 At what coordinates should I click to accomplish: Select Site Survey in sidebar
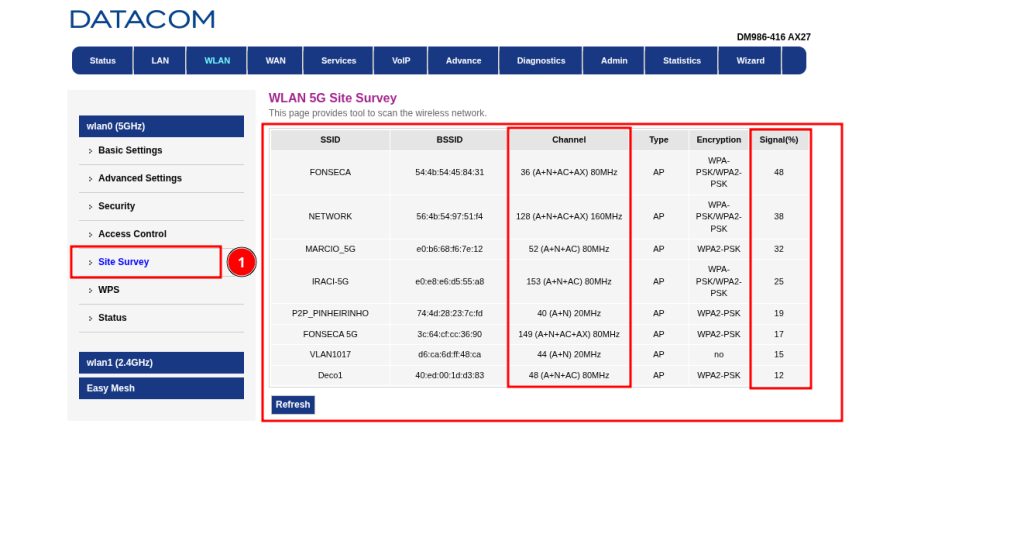123,262
